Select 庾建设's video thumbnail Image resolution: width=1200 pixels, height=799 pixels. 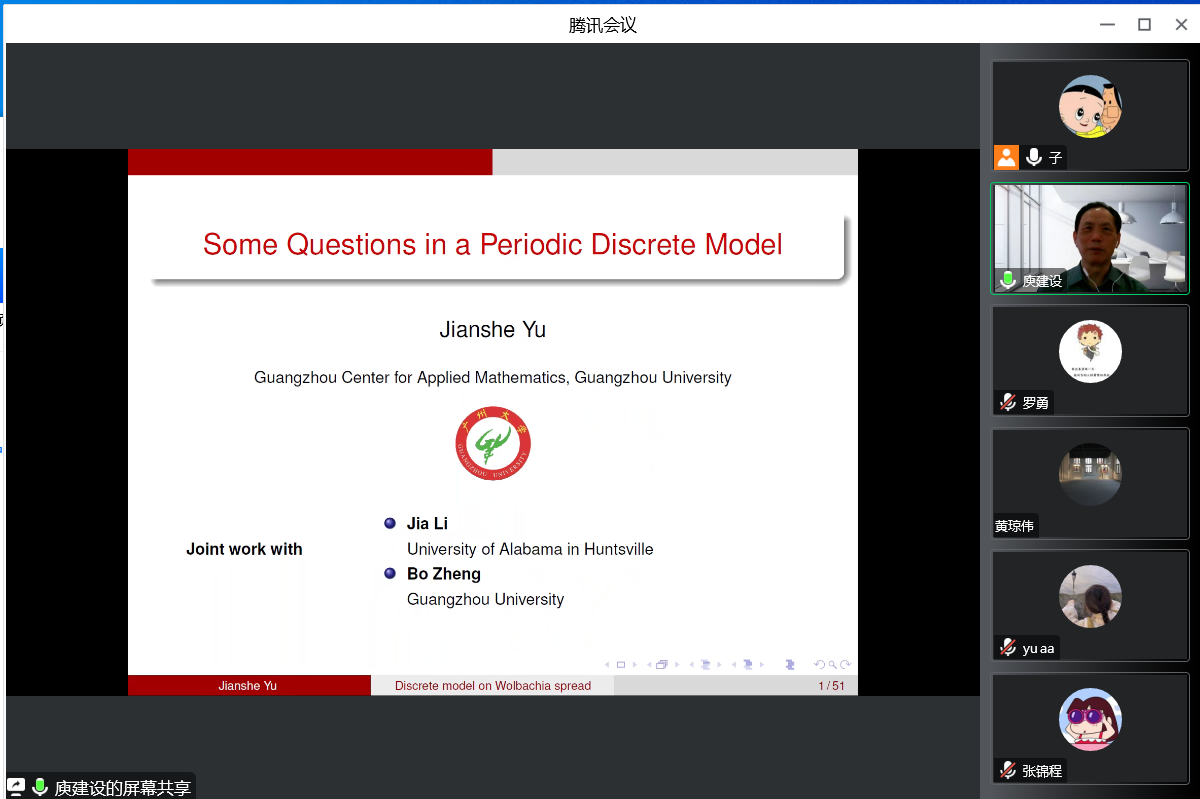point(1090,238)
